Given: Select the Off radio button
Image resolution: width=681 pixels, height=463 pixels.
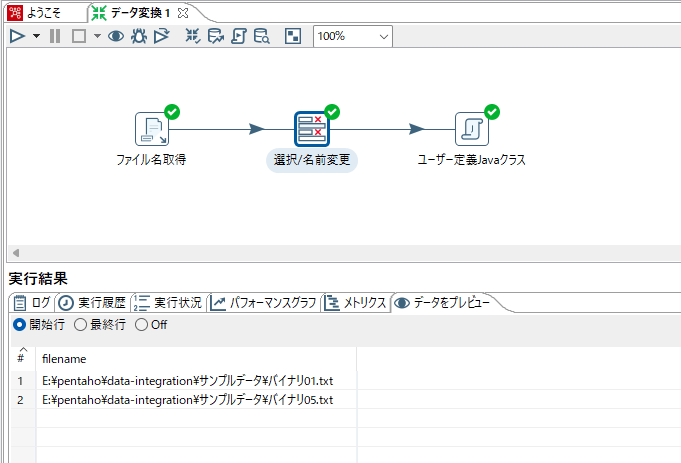Looking at the screenshot, I should click(x=141, y=325).
